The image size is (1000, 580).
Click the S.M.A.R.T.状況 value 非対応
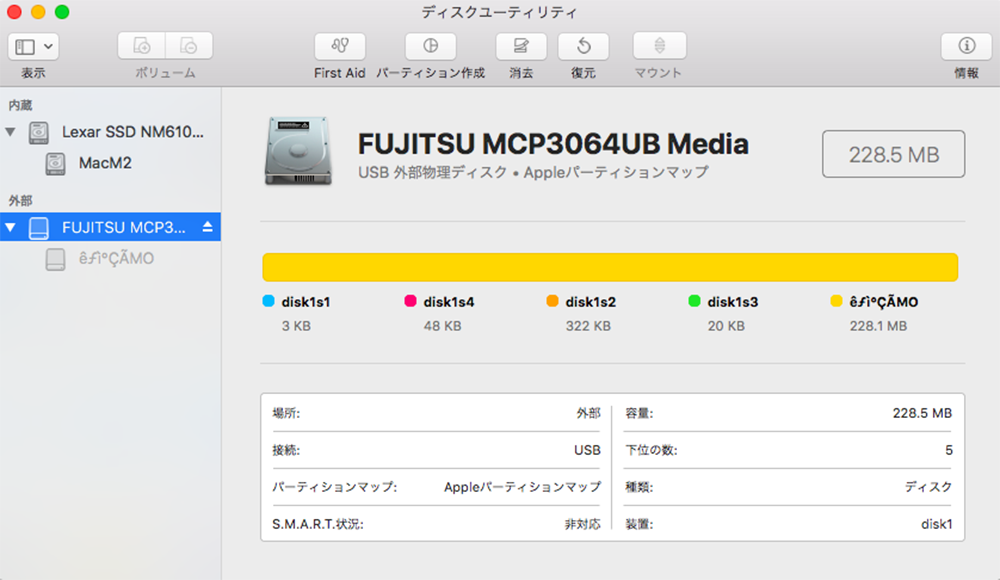click(x=582, y=524)
